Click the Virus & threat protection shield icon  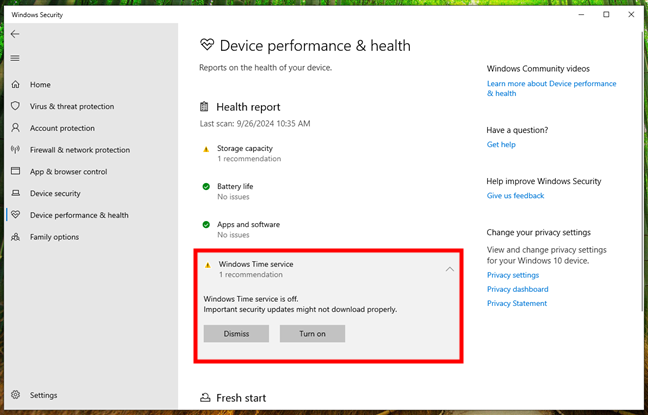pyautogui.click(x=15, y=106)
